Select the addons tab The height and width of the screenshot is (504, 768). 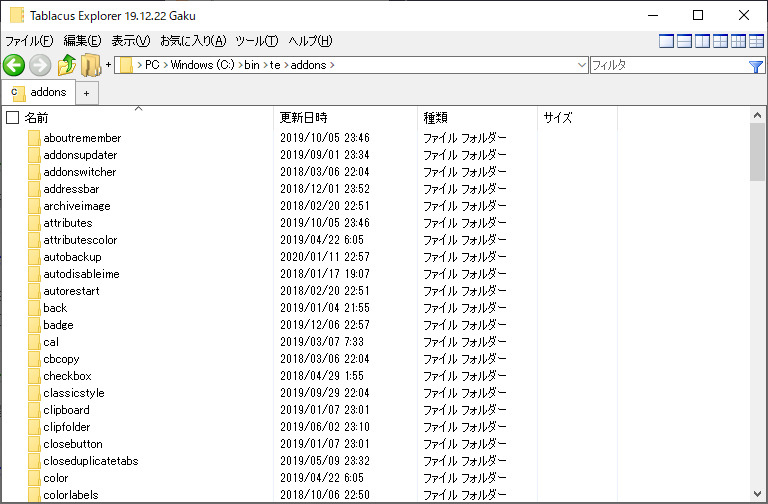tap(39, 92)
